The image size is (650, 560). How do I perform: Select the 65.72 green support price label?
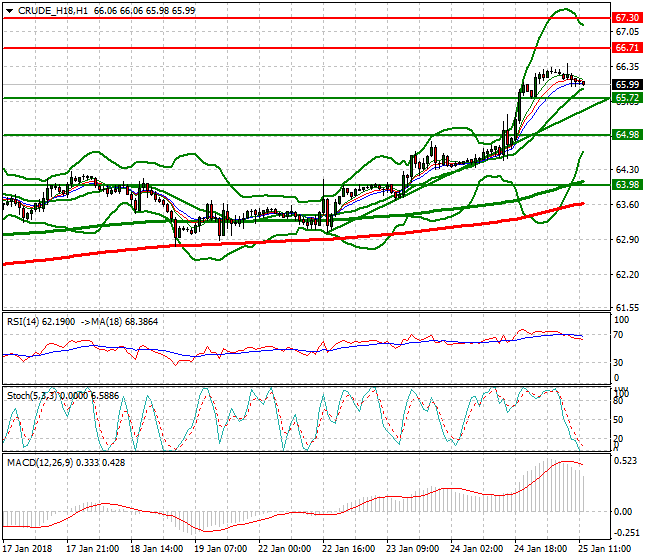[627, 98]
